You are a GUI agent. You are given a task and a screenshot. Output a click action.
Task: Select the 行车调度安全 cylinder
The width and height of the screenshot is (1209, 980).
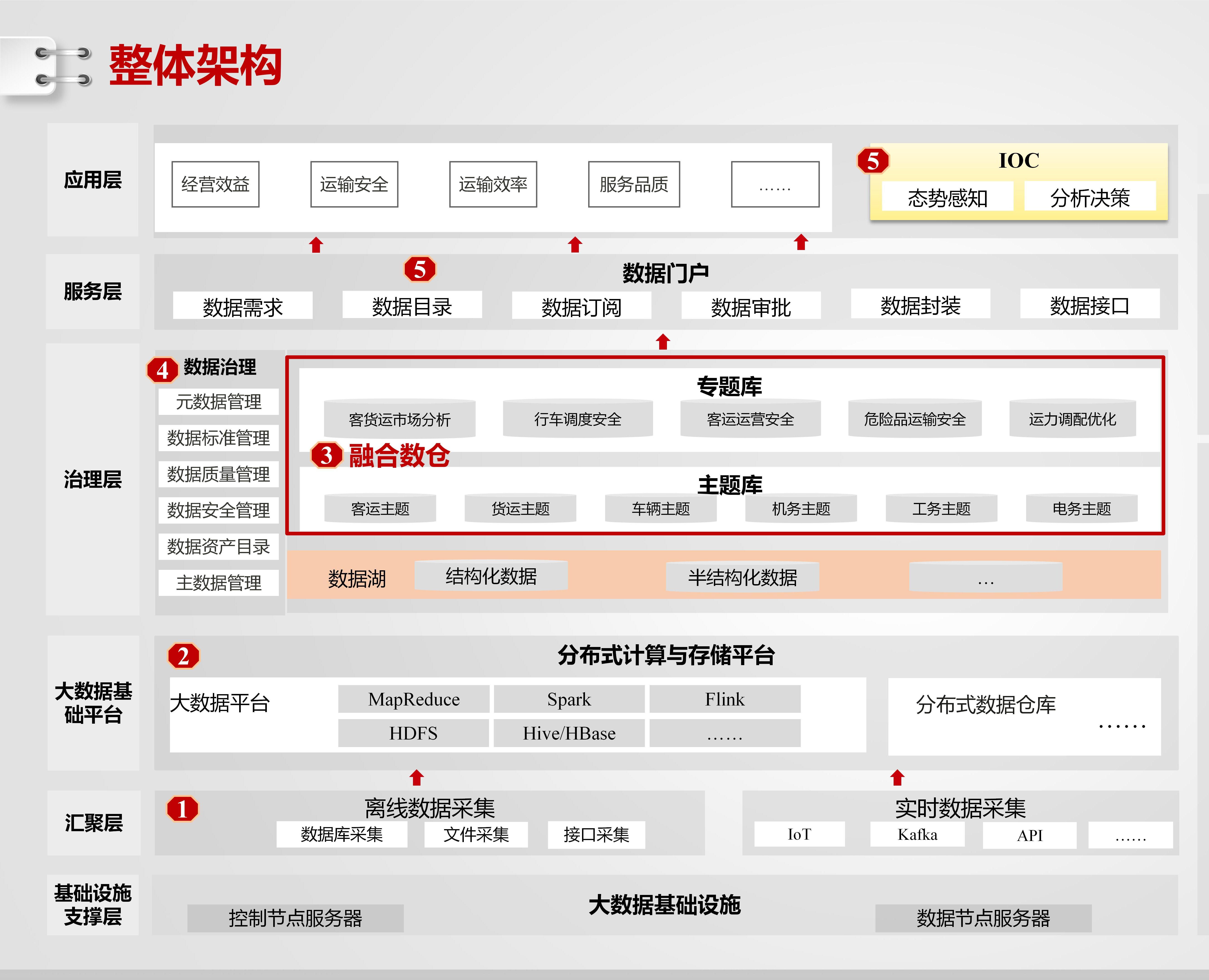click(578, 418)
